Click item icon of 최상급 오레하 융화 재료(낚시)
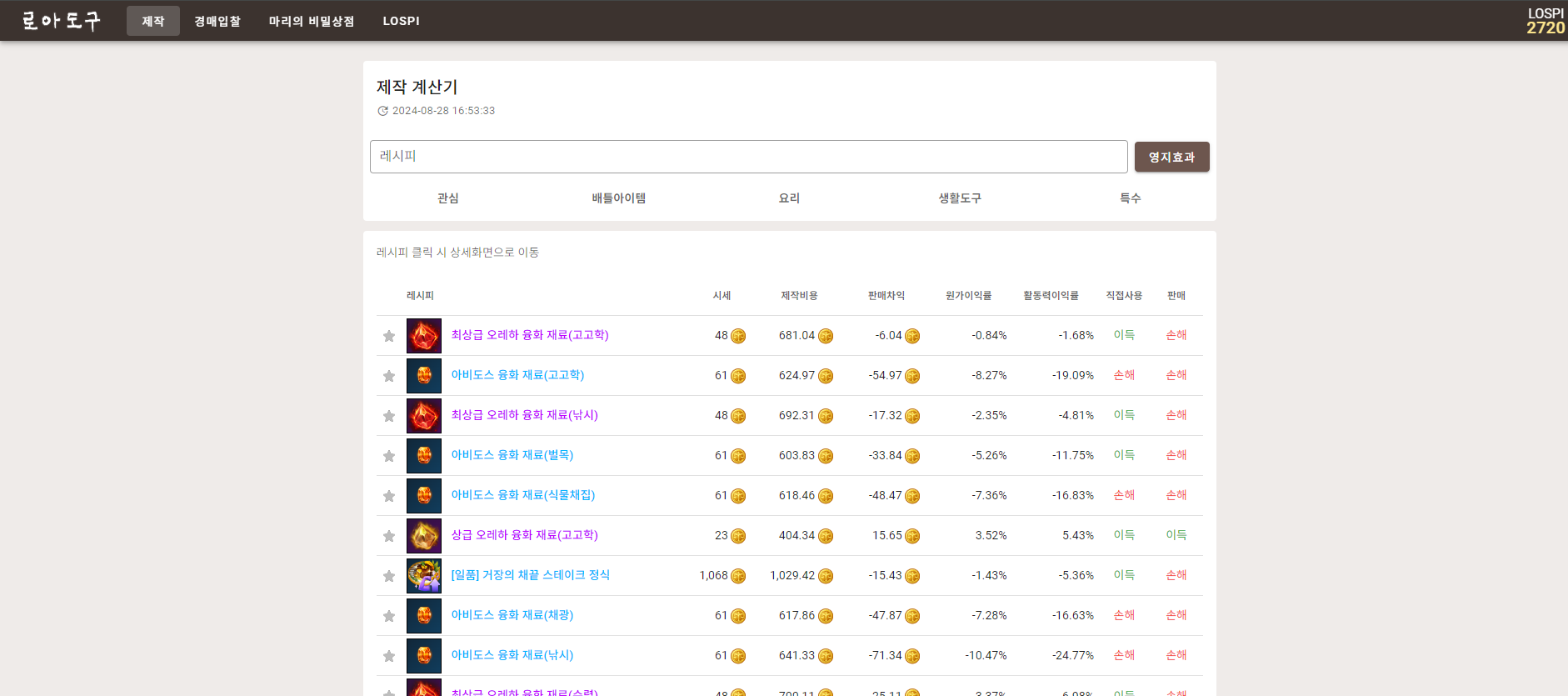The image size is (1568, 696). click(424, 416)
